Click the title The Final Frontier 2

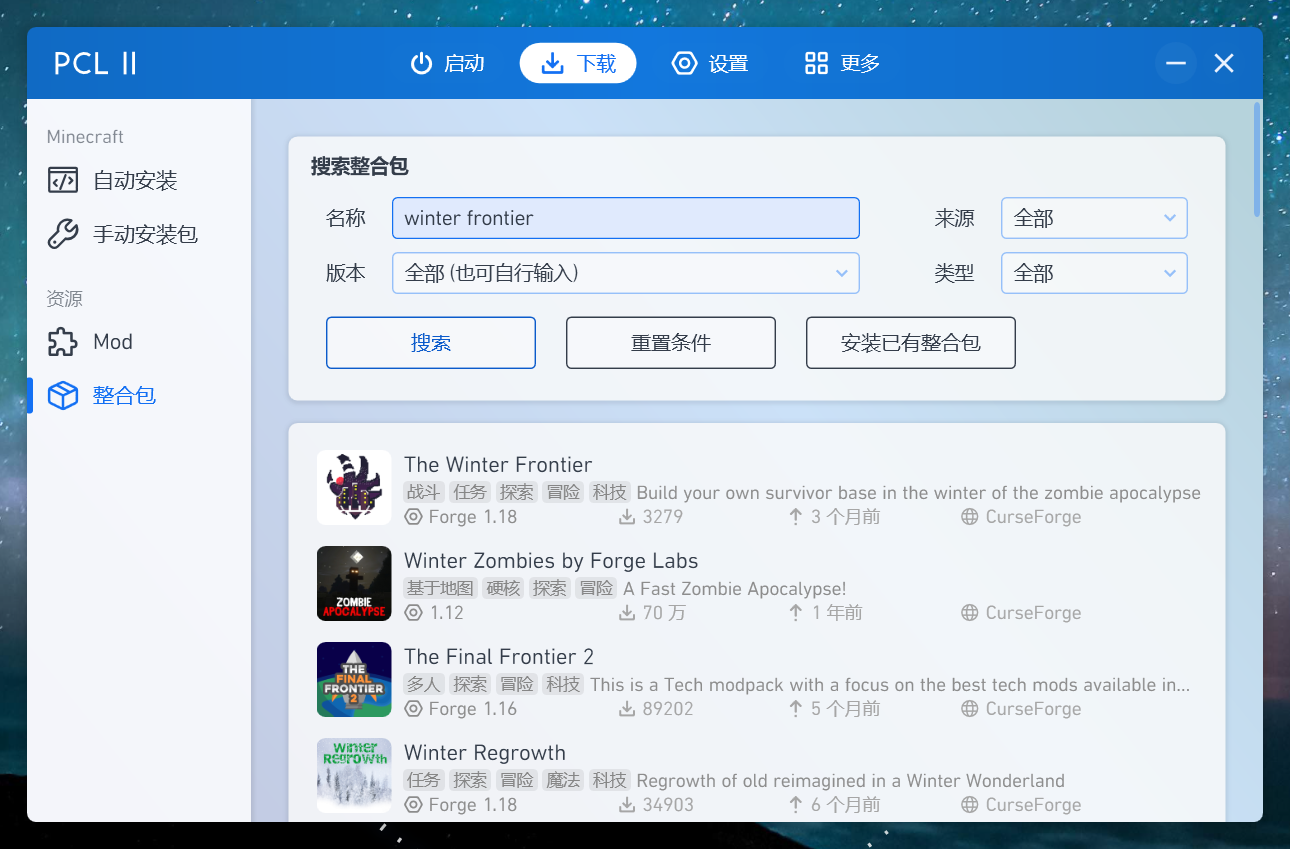[499, 657]
